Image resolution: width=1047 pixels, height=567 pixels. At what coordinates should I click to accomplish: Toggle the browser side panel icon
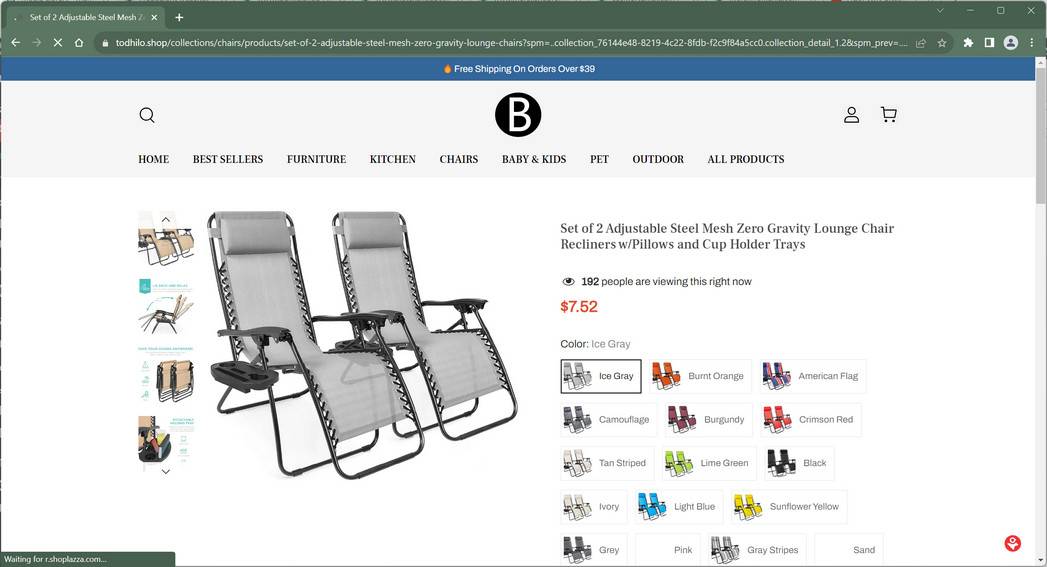990,43
